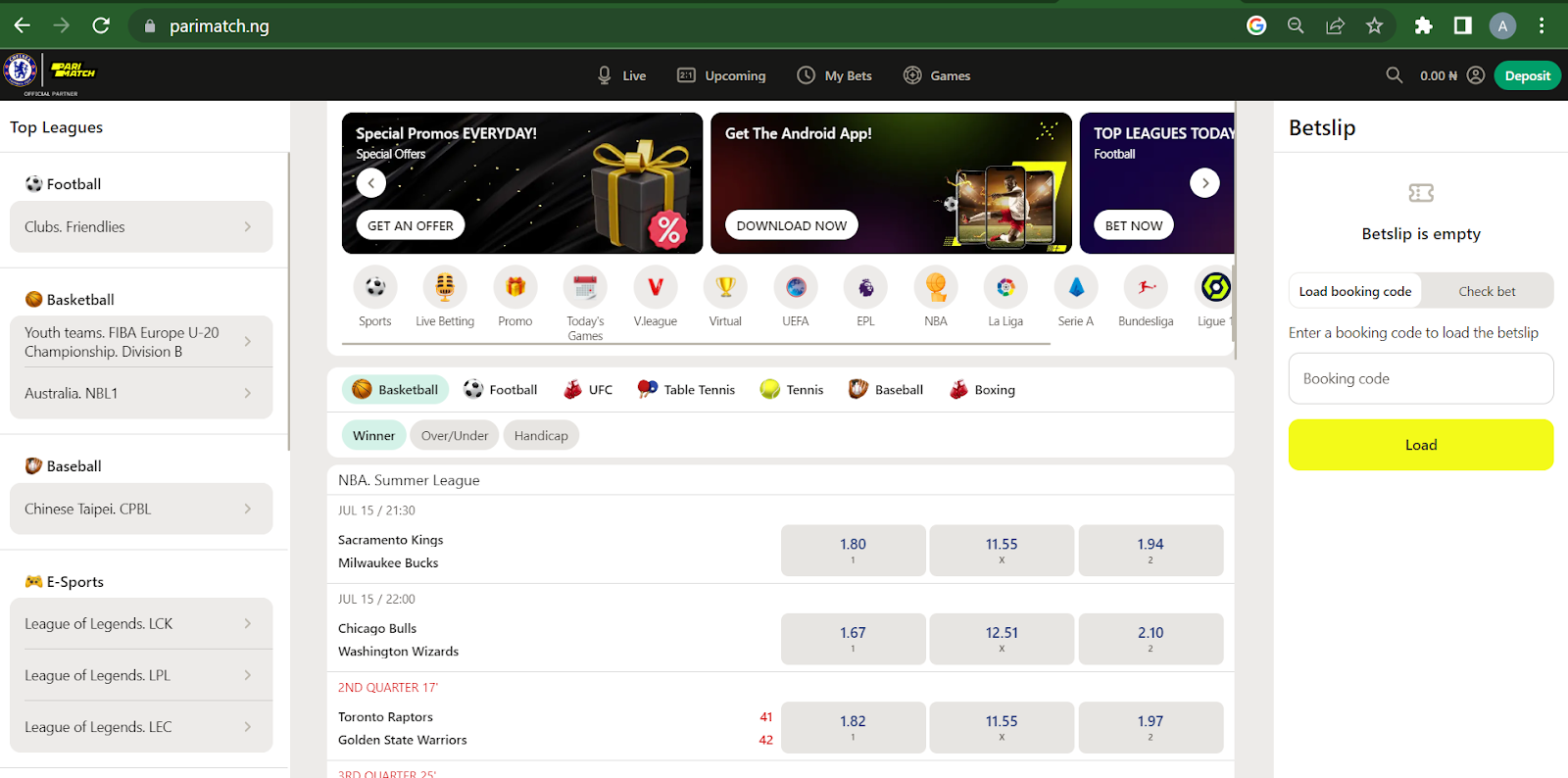1568x778 pixels.
Task: Go to Upcoming in top navigation
Action: (x=722, y=75)
